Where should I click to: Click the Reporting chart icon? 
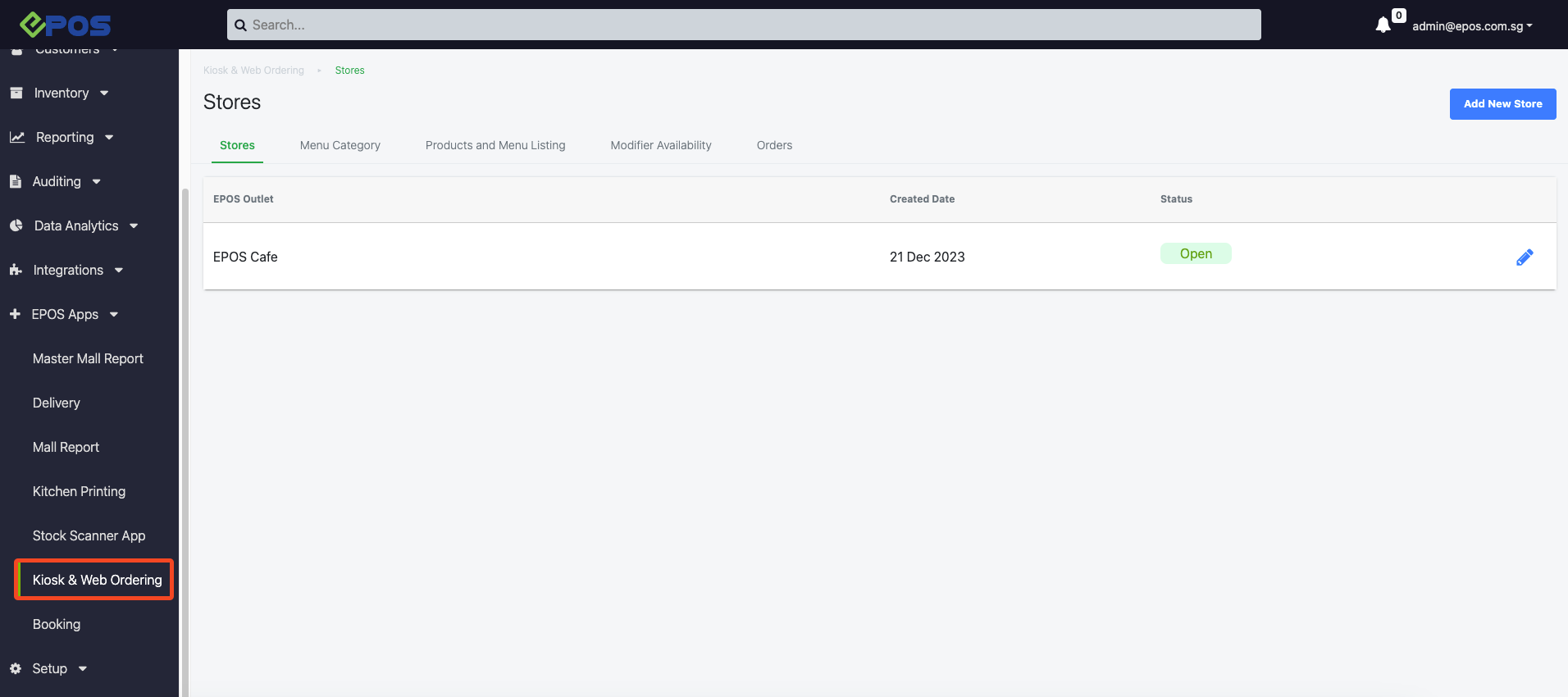tap(17, 137)
